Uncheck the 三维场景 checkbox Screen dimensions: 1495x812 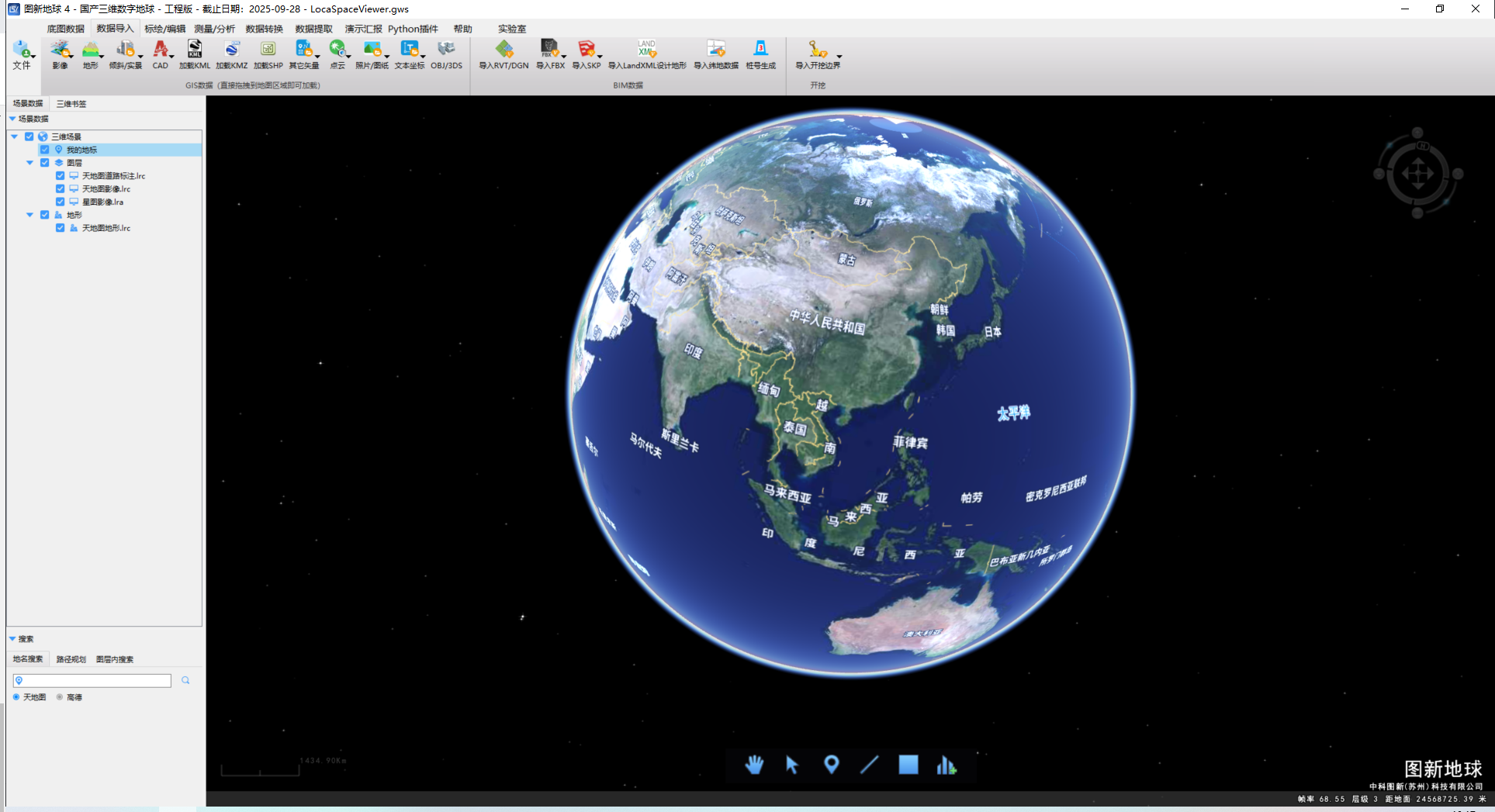[x=29, y=136]
